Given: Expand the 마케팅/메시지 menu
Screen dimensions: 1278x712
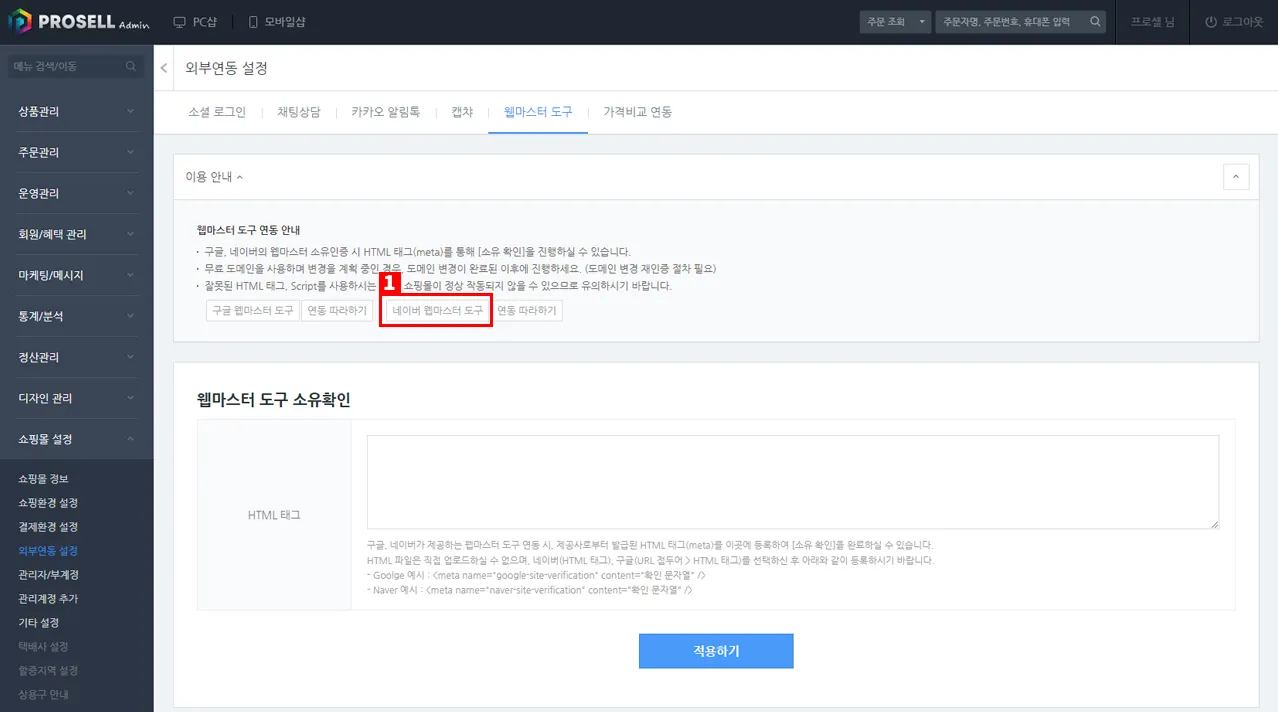Looking at the screenshot, I should tap(76, 275).
